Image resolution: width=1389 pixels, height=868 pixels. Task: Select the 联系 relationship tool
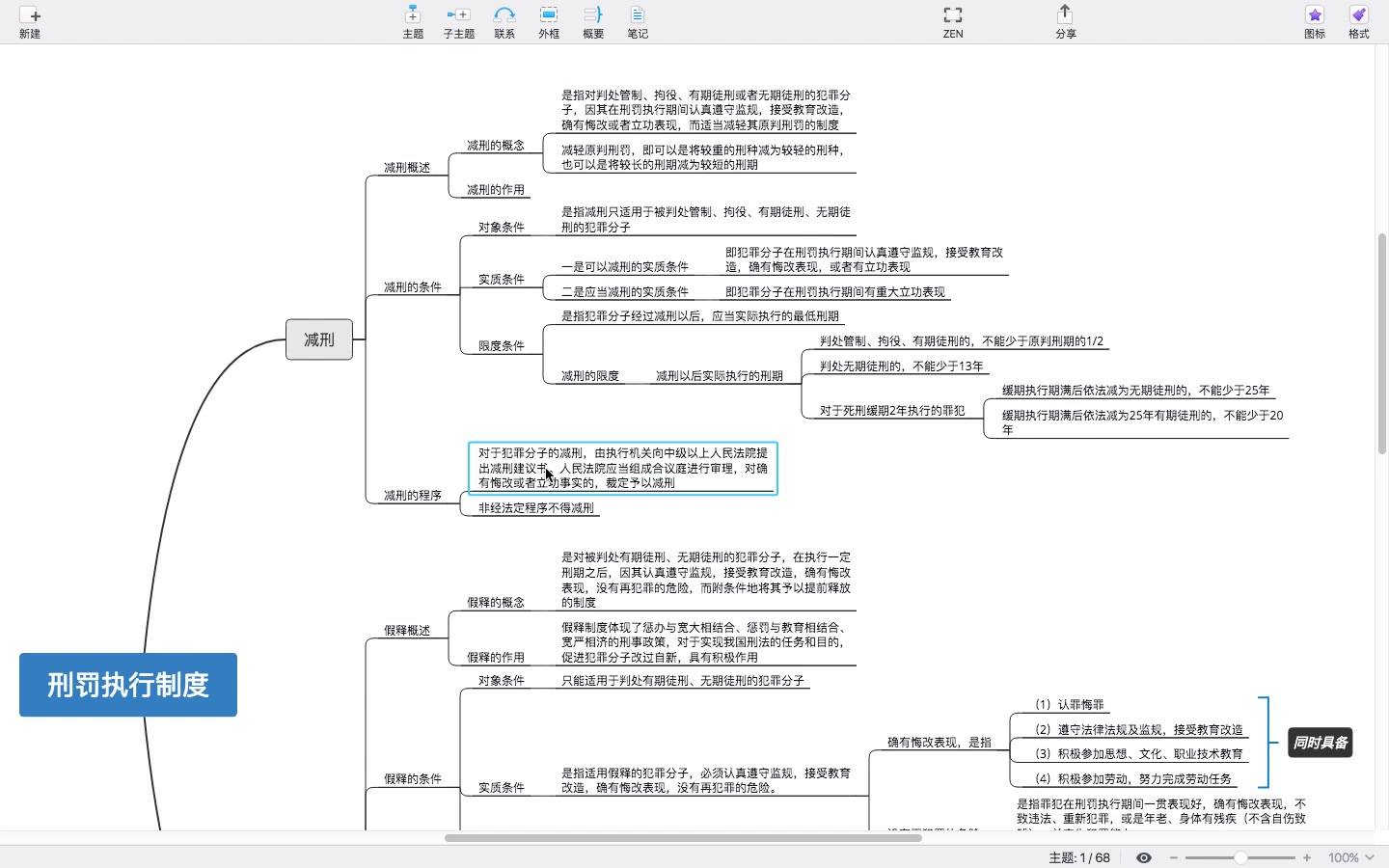tap(504, 22)
